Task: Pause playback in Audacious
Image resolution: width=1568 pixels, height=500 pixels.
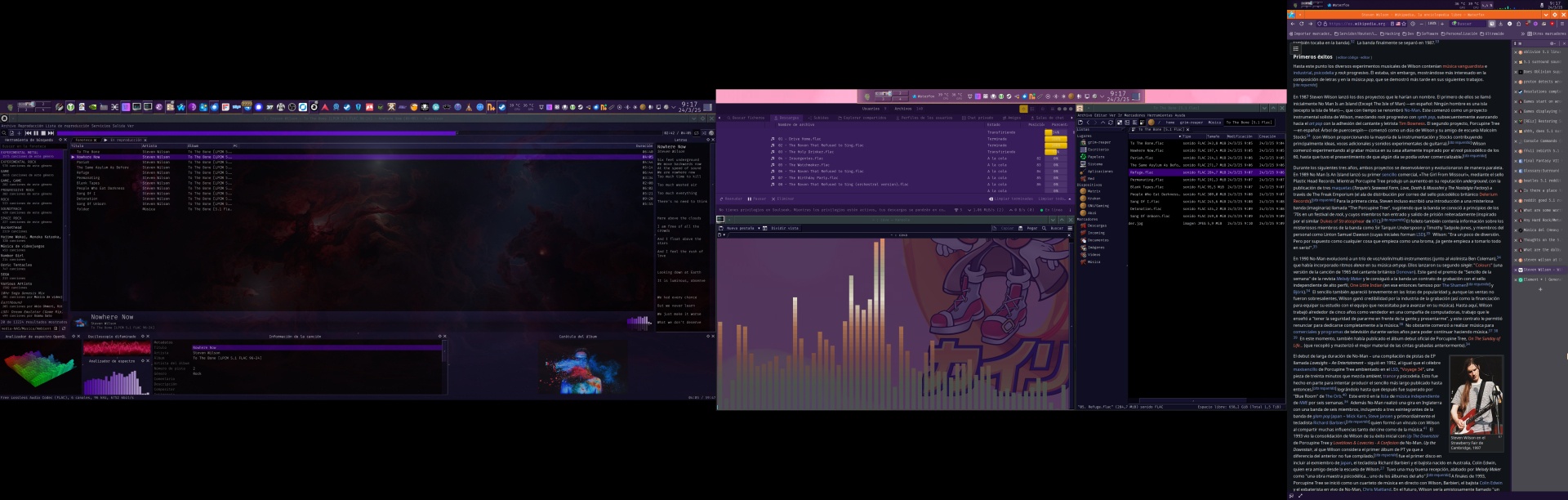Action: click(x=34, y=132)
